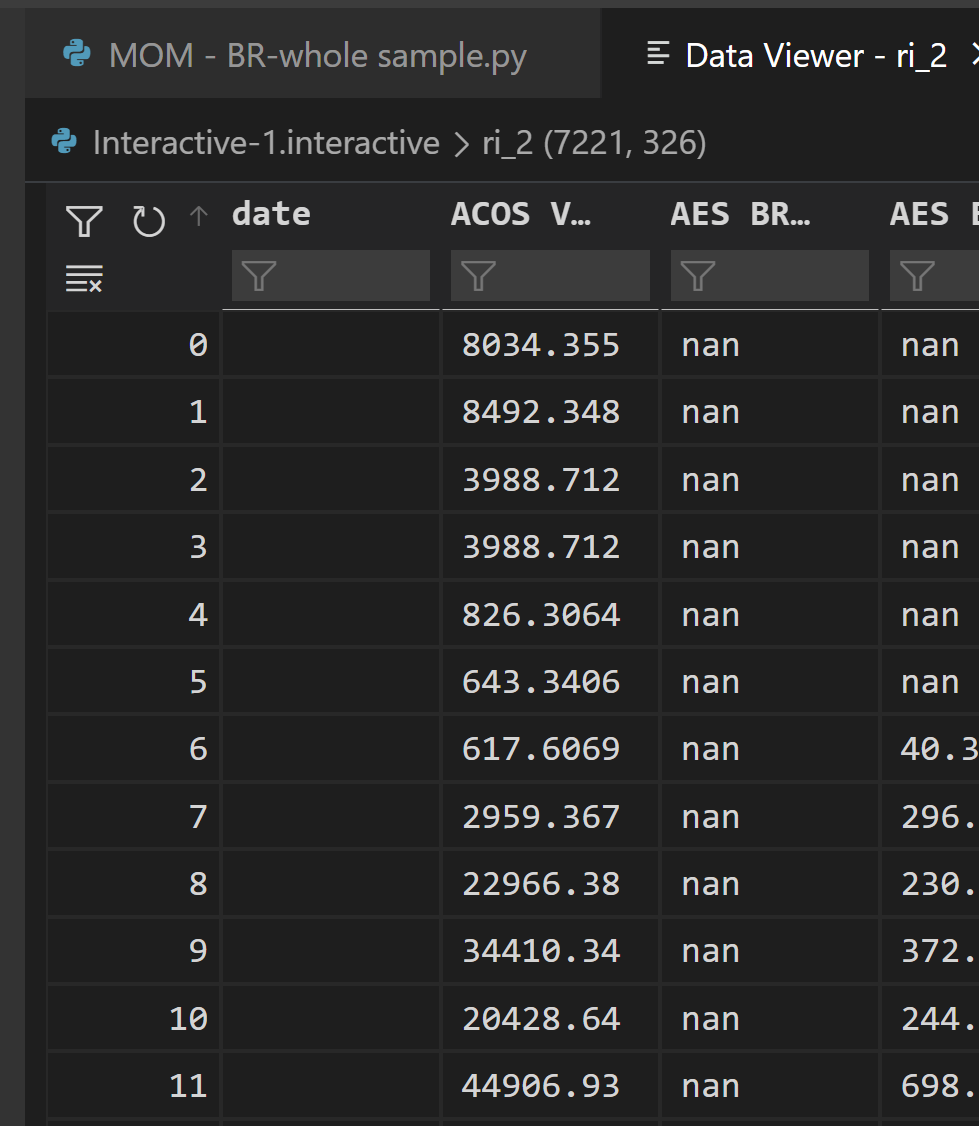Select the Data Viewer - ri_2 tab
The height and width of the screenshot is (1126, 979).
pos(812,54)
